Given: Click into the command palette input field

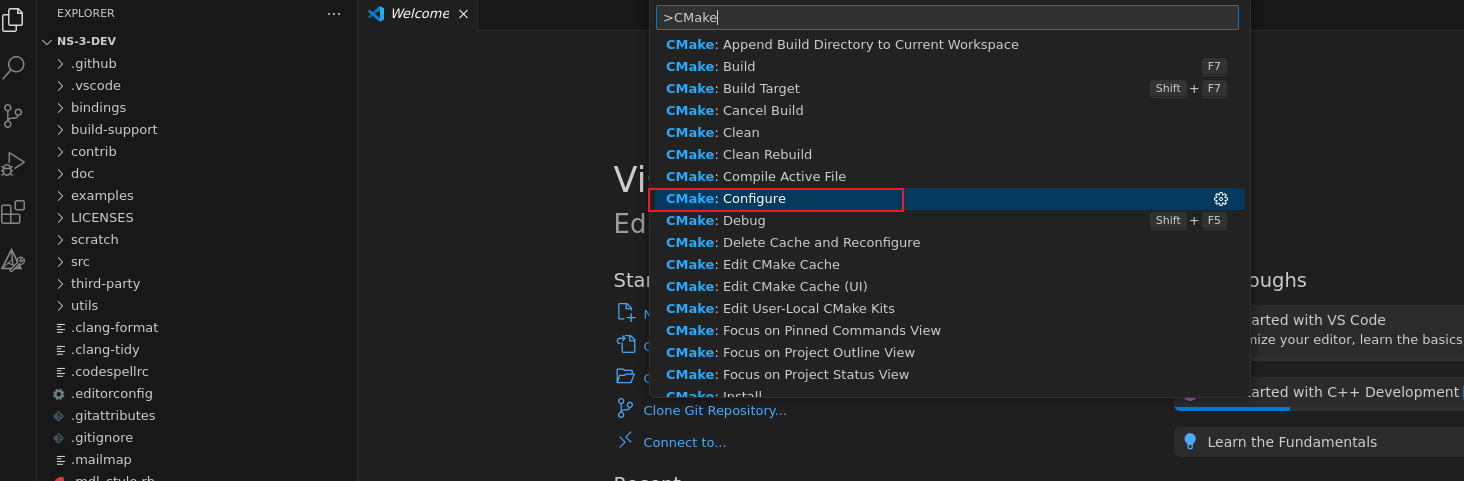Looking at the screenshot, I should [947, 18].
